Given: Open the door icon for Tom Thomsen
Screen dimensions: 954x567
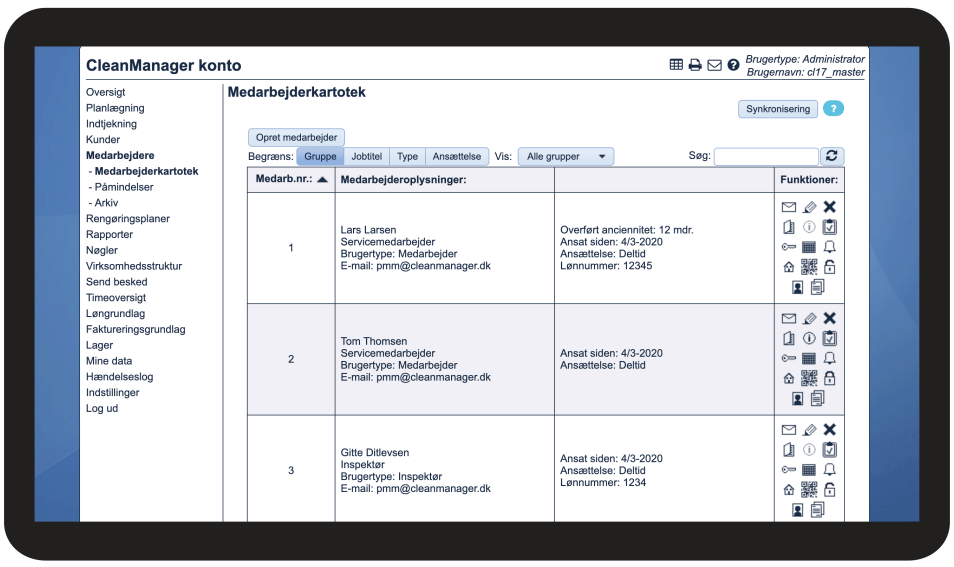Looking at the screenshot, I should tap(789, 338).
